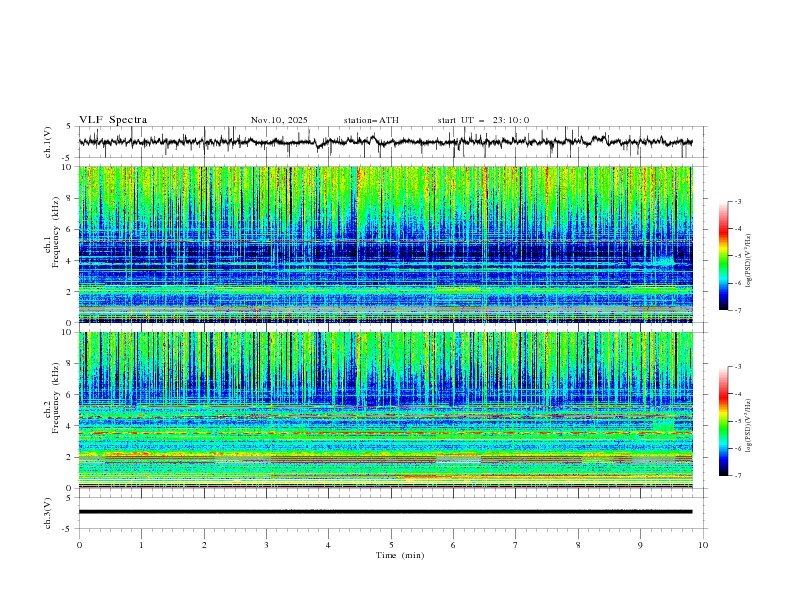Click time axis tick label '10'
Image resolution: width=792 pixels, height=612 pixels.
coord(703,545)
